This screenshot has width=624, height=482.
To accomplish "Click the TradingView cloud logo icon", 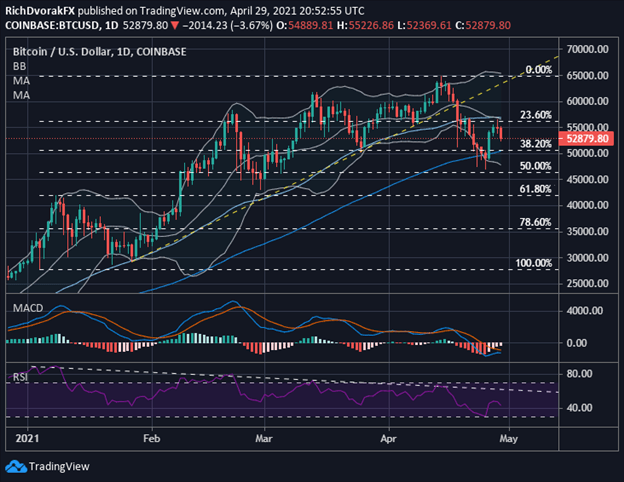I will point(16,466).
